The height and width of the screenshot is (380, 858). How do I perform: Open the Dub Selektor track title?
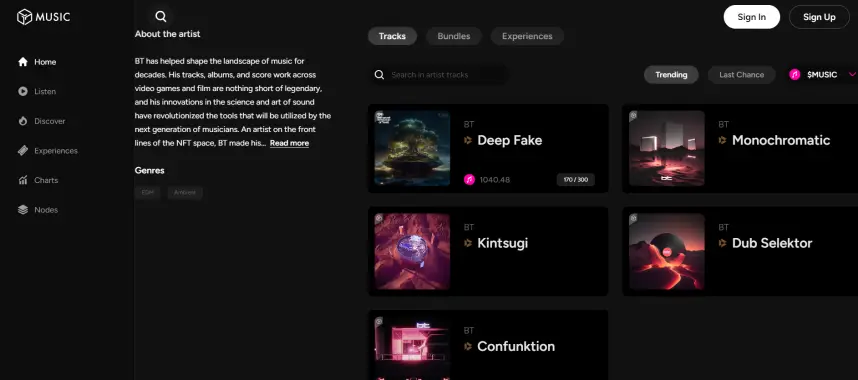[772, 243]
